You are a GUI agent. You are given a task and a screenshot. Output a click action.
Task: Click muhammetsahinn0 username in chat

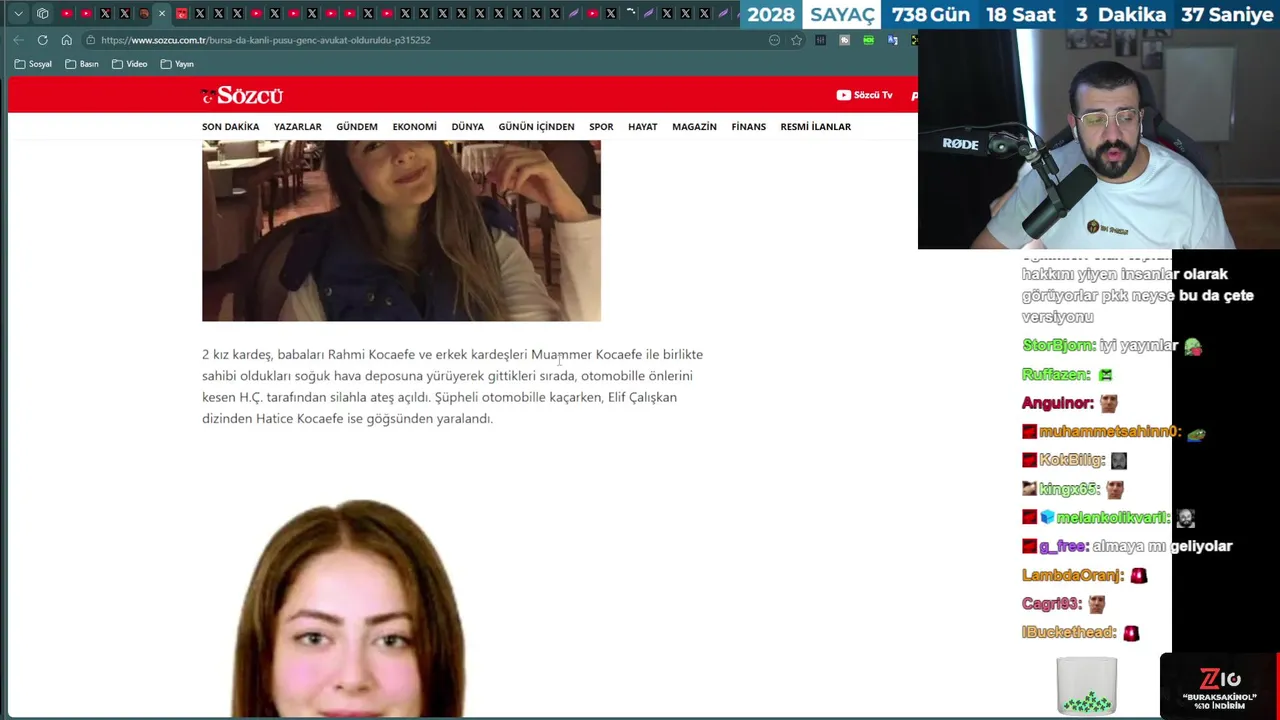coord(1110,432)
